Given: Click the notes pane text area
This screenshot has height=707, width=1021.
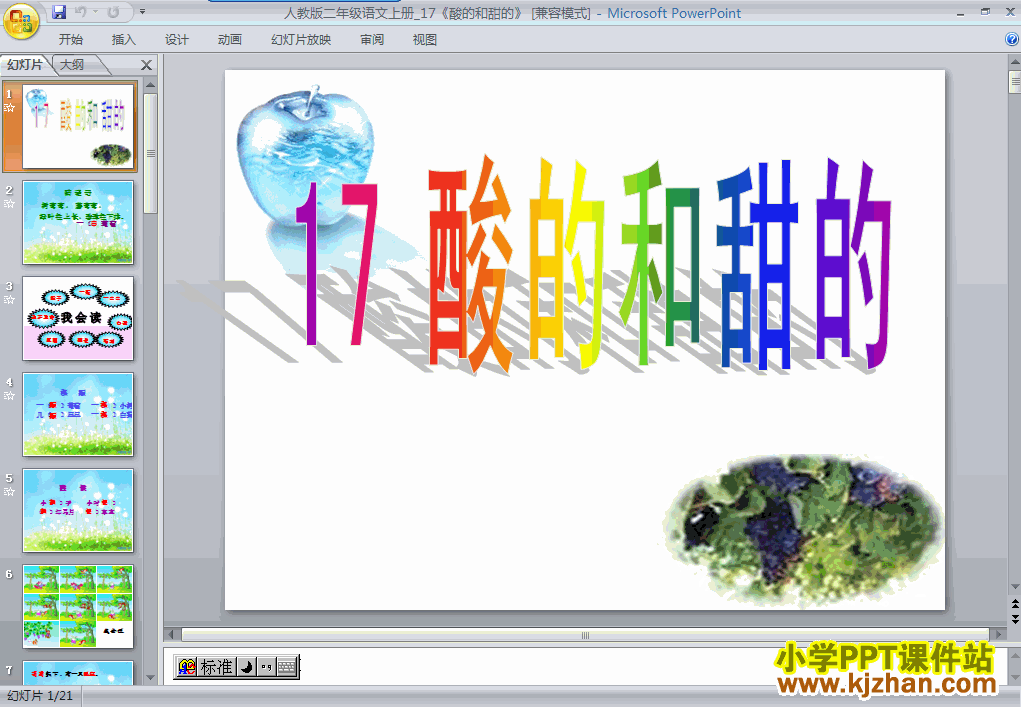Looking at the screenshot, I should click(x=584, y=666).
